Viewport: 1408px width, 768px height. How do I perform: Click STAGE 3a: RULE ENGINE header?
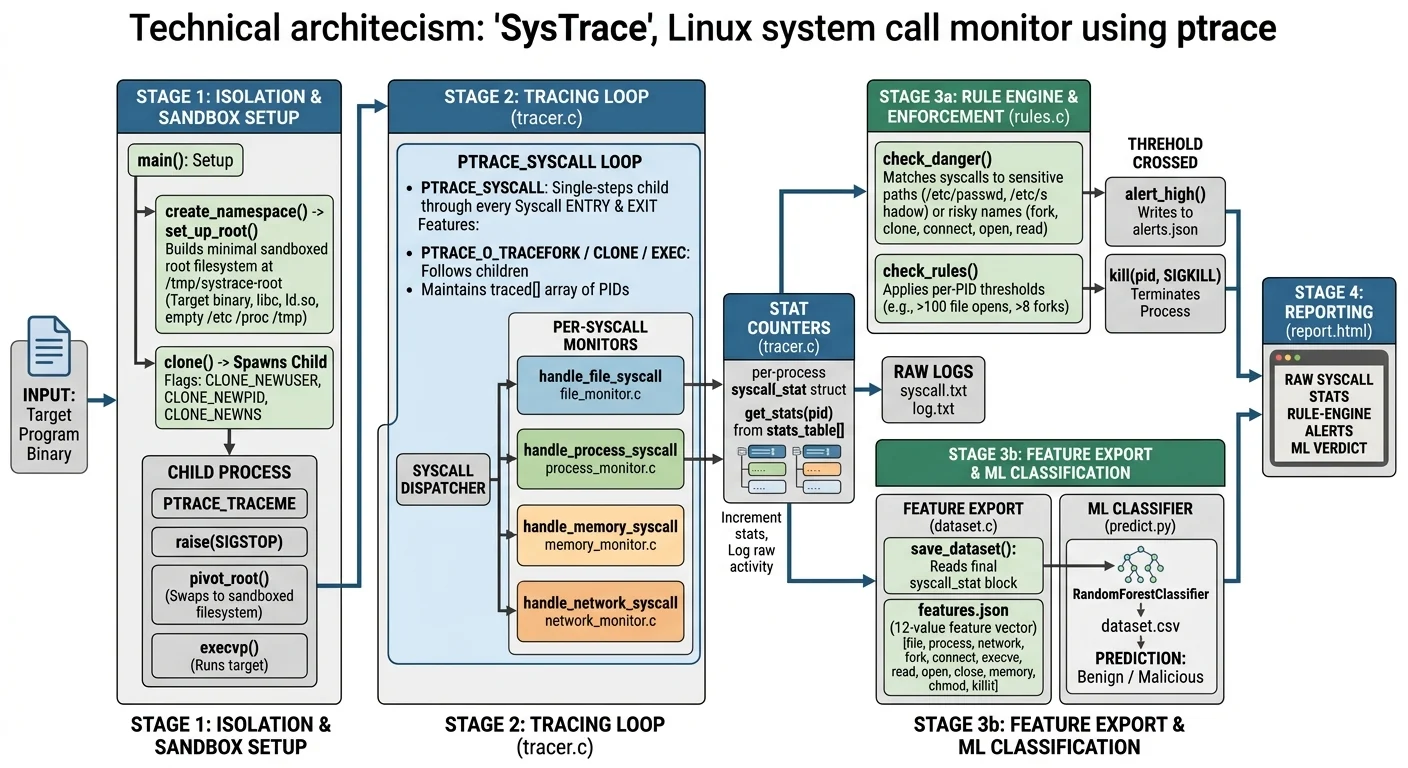click(978, 106)
